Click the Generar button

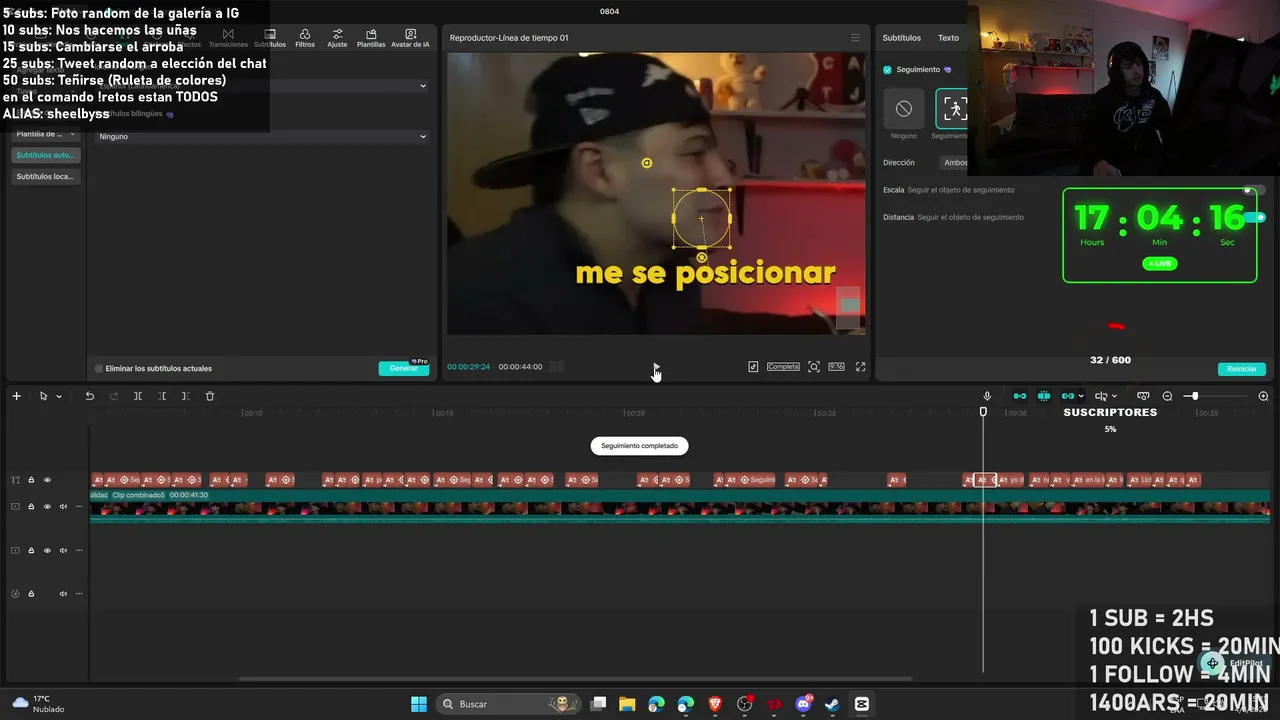point(404,368)
